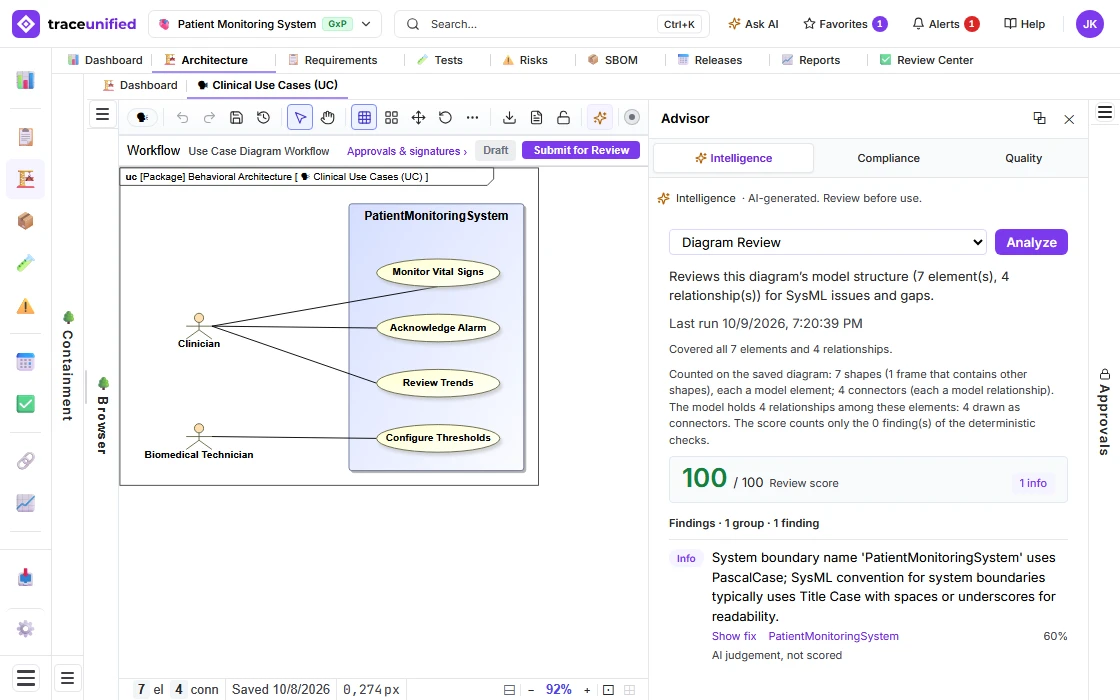Select the pointer selection tool
Image resolution: width=1120 pixels, height=700 pixels.
(300, 118)
